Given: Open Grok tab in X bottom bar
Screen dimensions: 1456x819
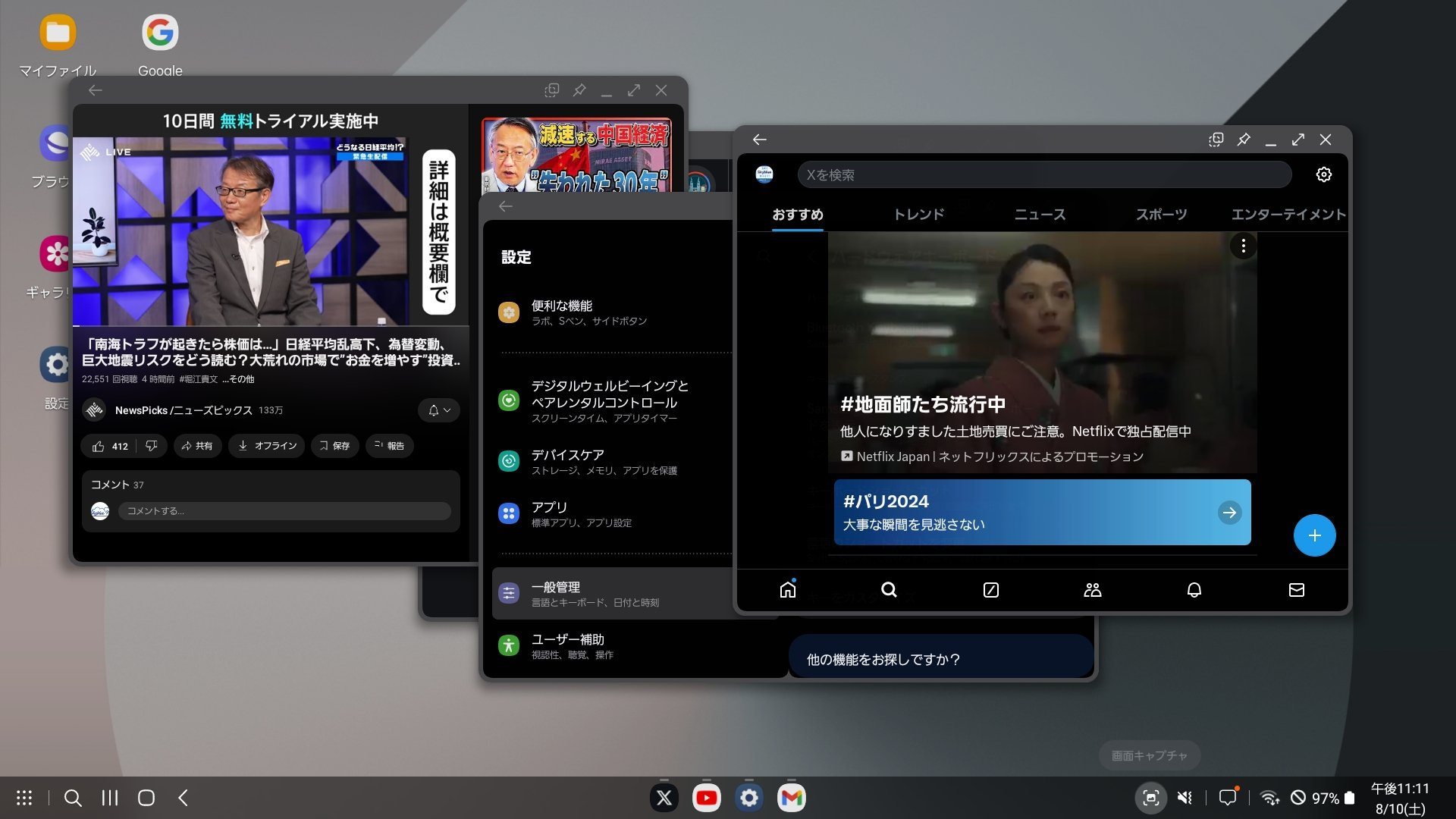Looking at the screenshot, I should point(991,589).
